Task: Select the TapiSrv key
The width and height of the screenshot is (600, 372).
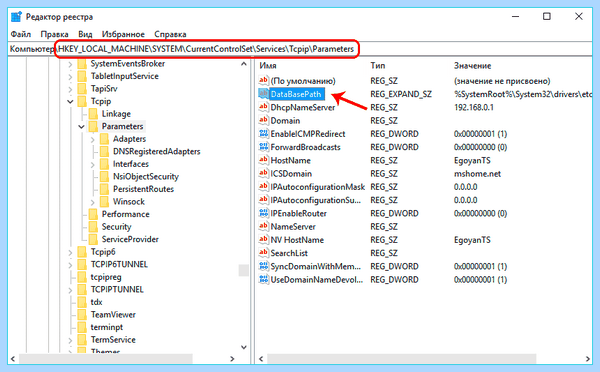Action: 104,89
